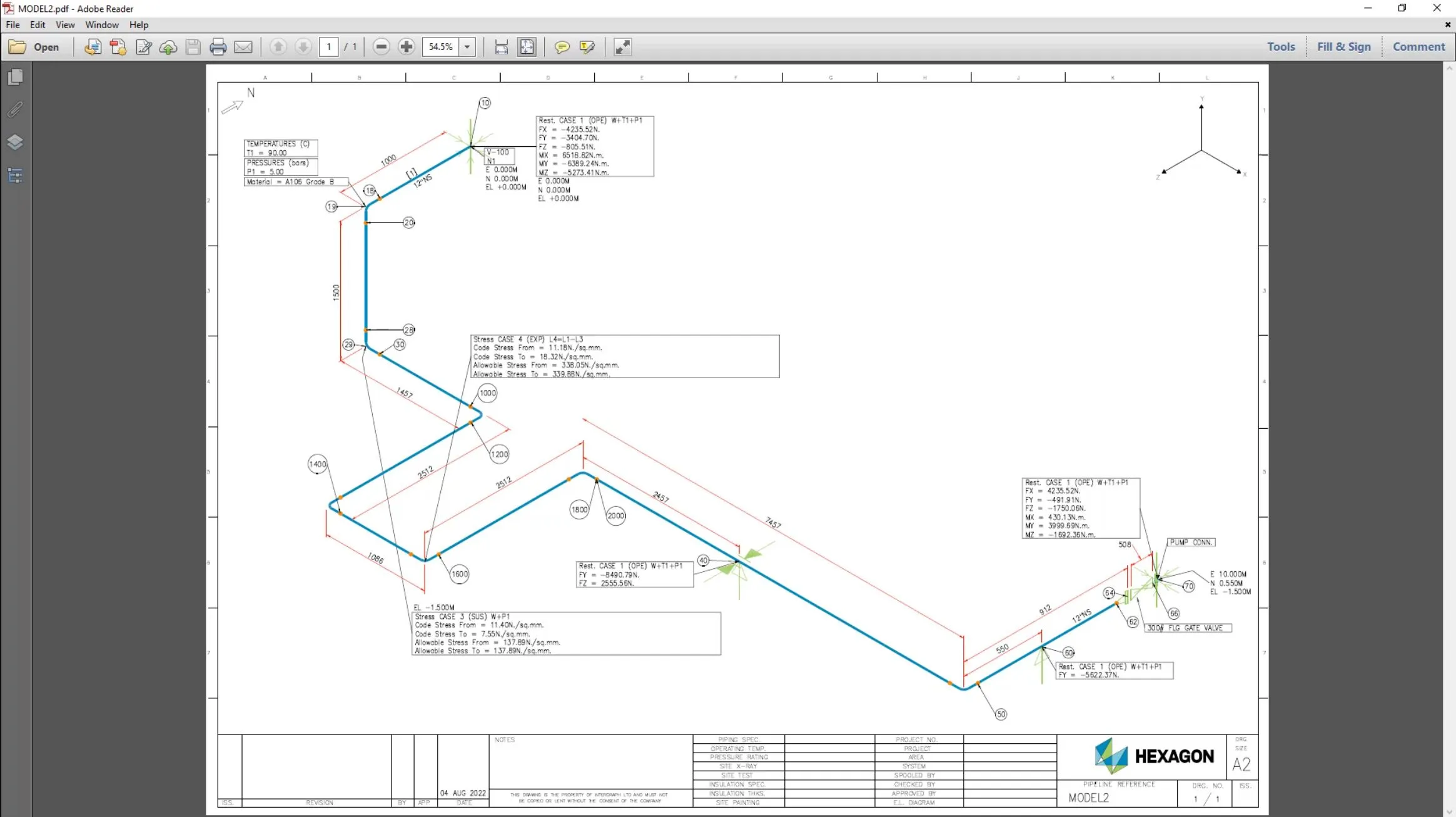Viewport: 1456px width, 817px height.
Task: Click the page number input field
Action: tap(328, 47)
